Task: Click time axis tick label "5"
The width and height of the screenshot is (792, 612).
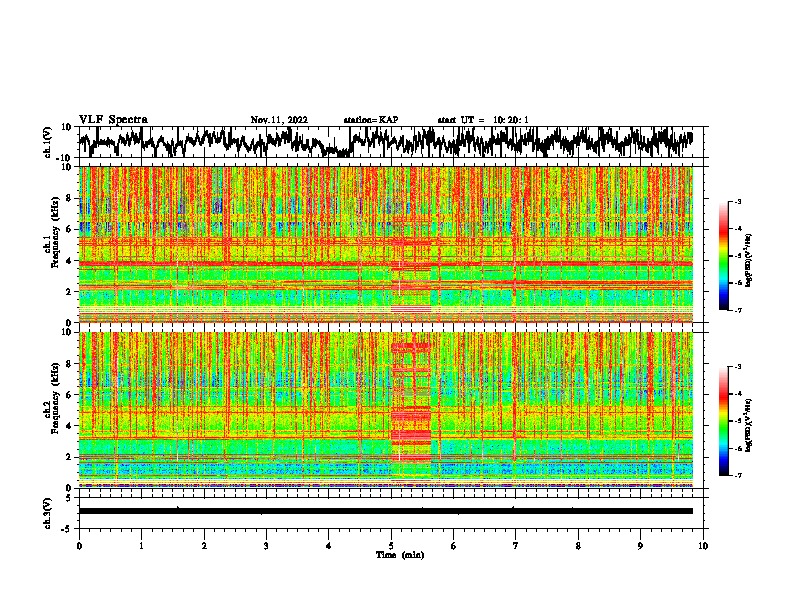Action: [x=391, y=545]
